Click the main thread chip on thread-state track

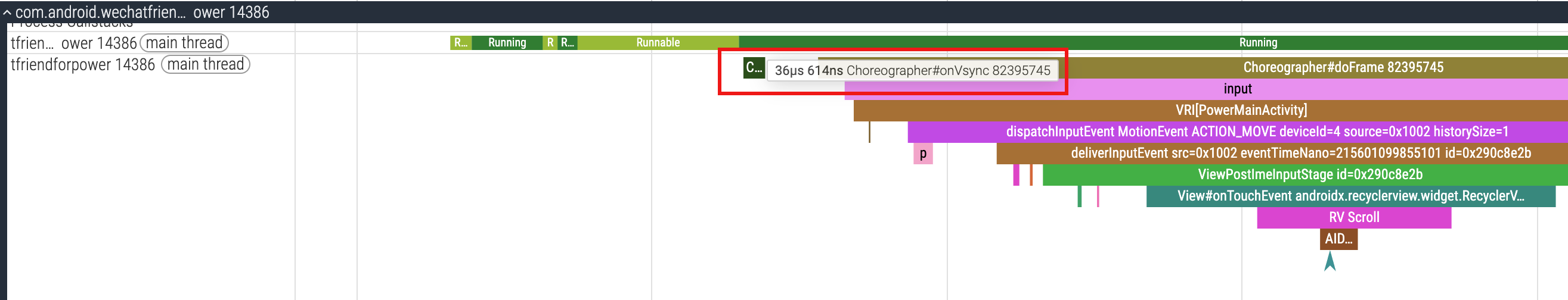184,43
